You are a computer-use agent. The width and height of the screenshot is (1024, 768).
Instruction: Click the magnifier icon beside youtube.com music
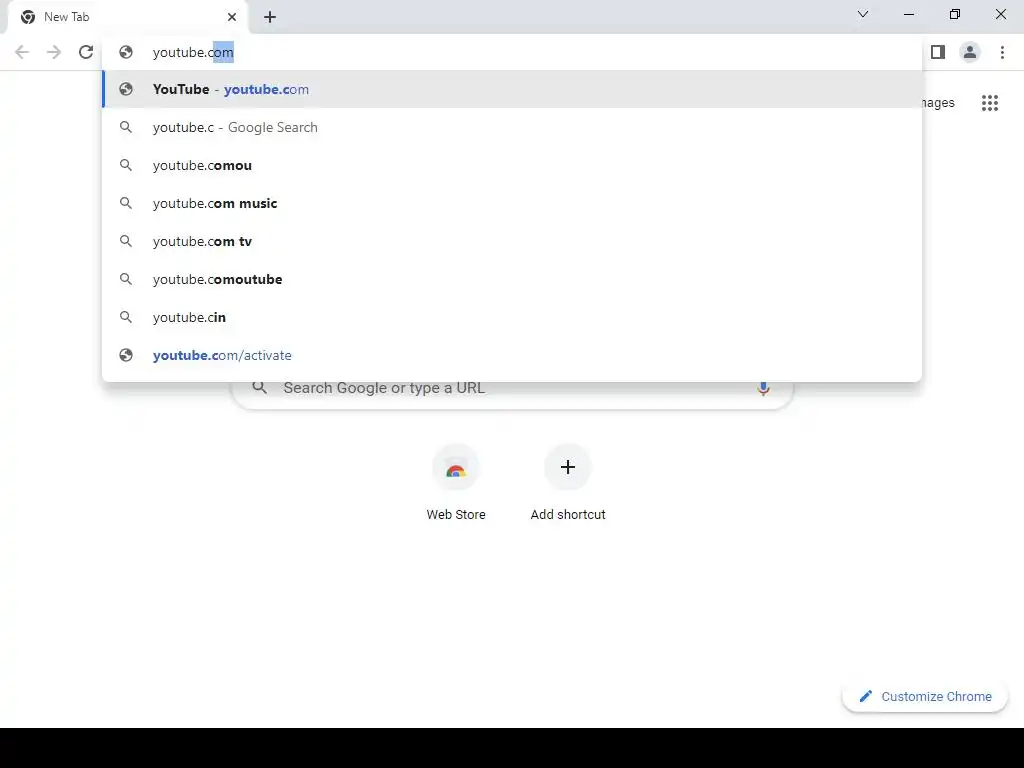tap(126, 203)
